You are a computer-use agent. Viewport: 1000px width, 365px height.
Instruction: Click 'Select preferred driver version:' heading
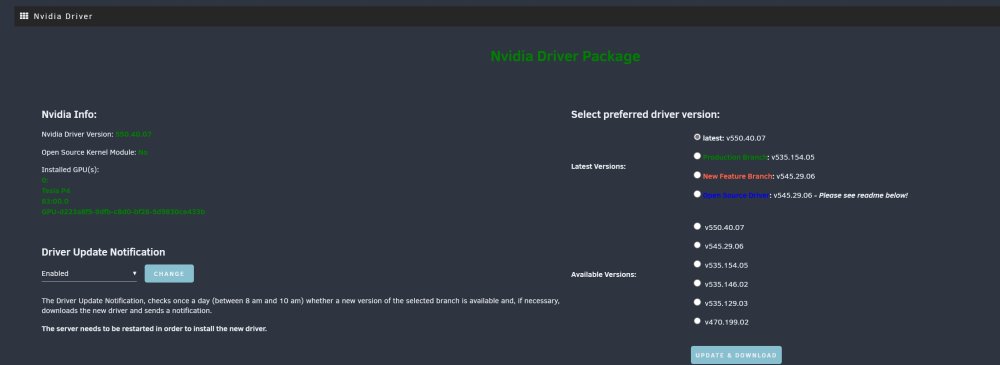pos(645,115)
